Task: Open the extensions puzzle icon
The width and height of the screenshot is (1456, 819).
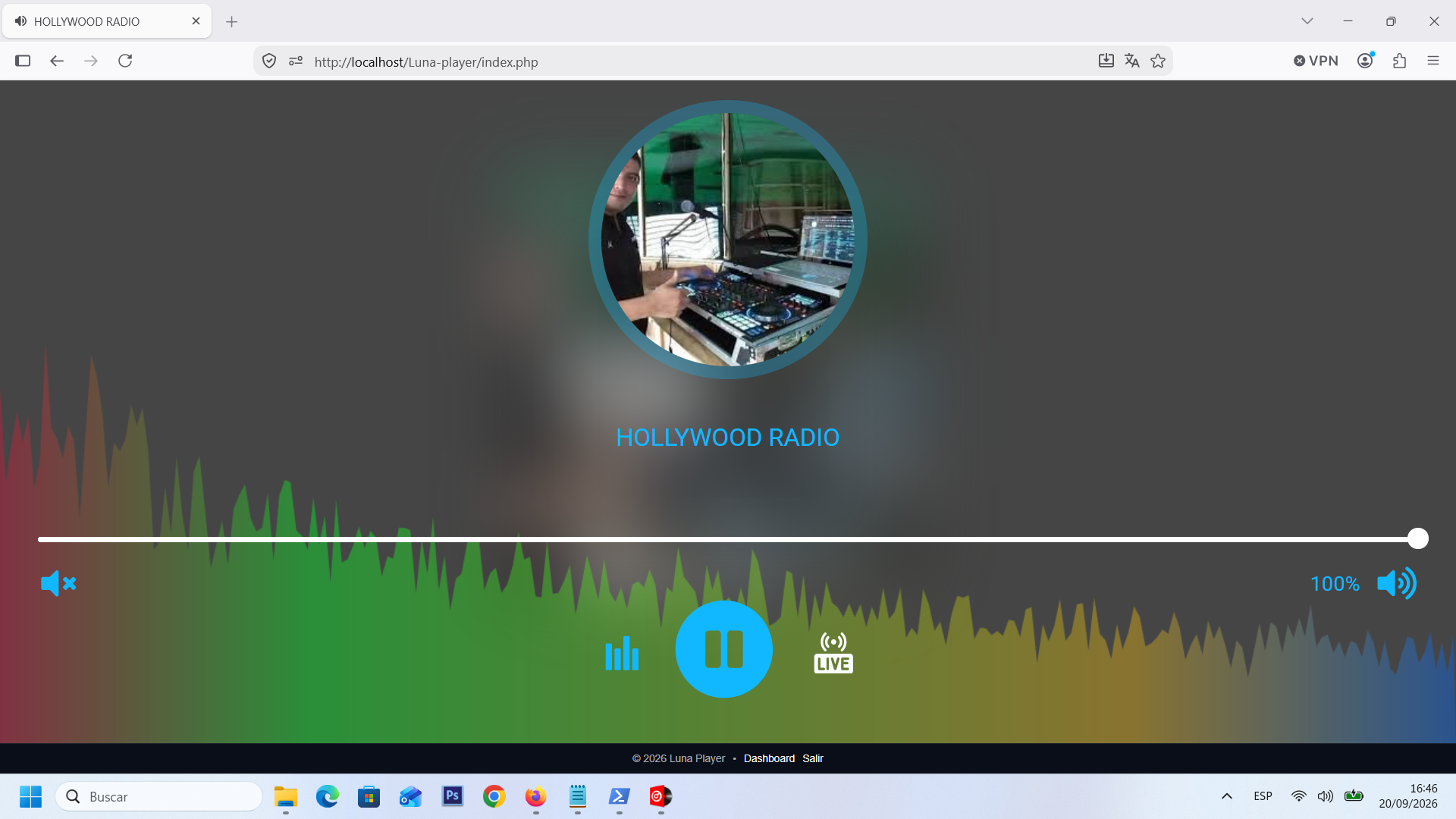Action: pyautogui.click(x=1400, y=61)
